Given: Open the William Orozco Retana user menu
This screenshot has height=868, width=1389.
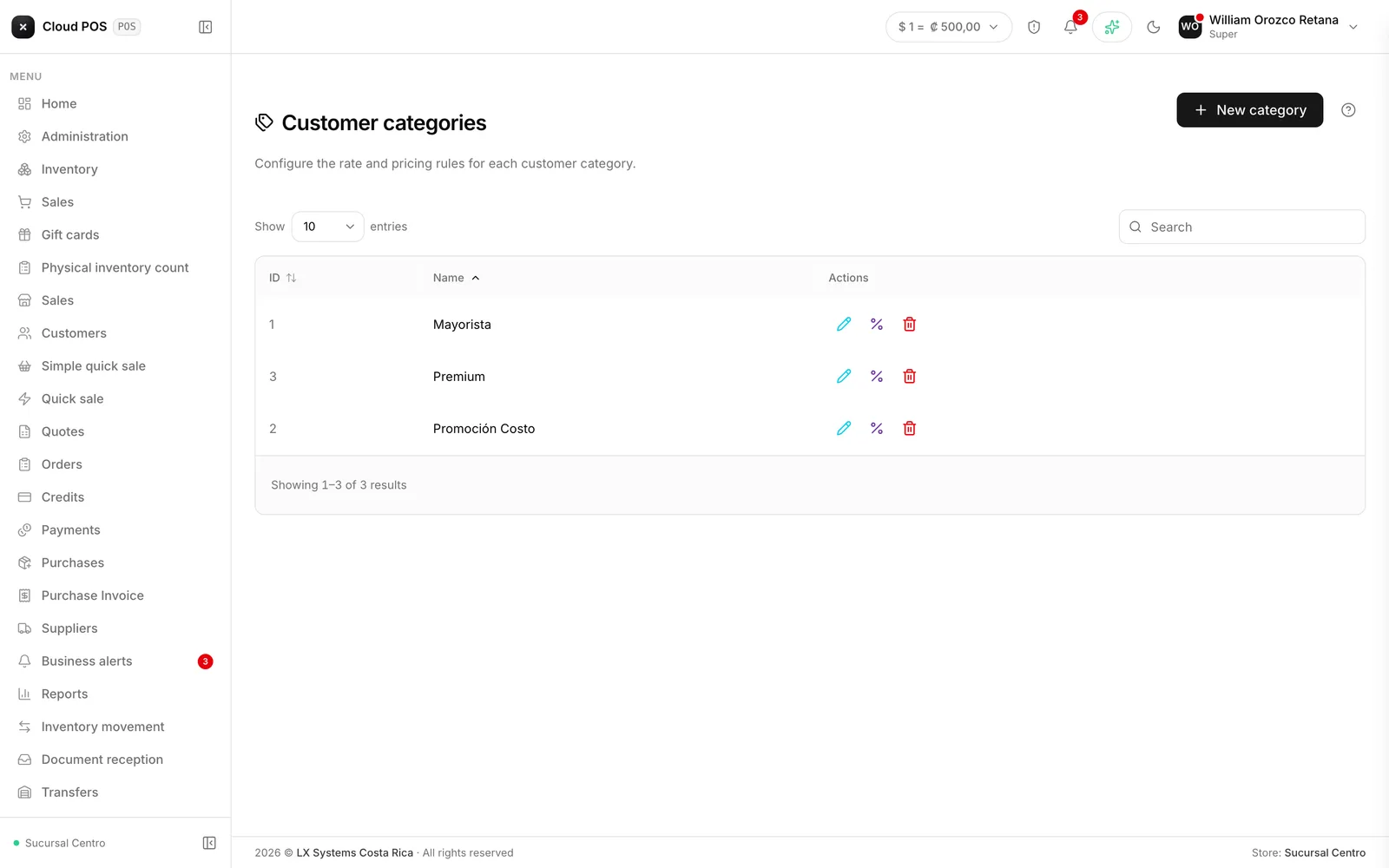Looking at the screenshot, I should (x=1268, y=27).
